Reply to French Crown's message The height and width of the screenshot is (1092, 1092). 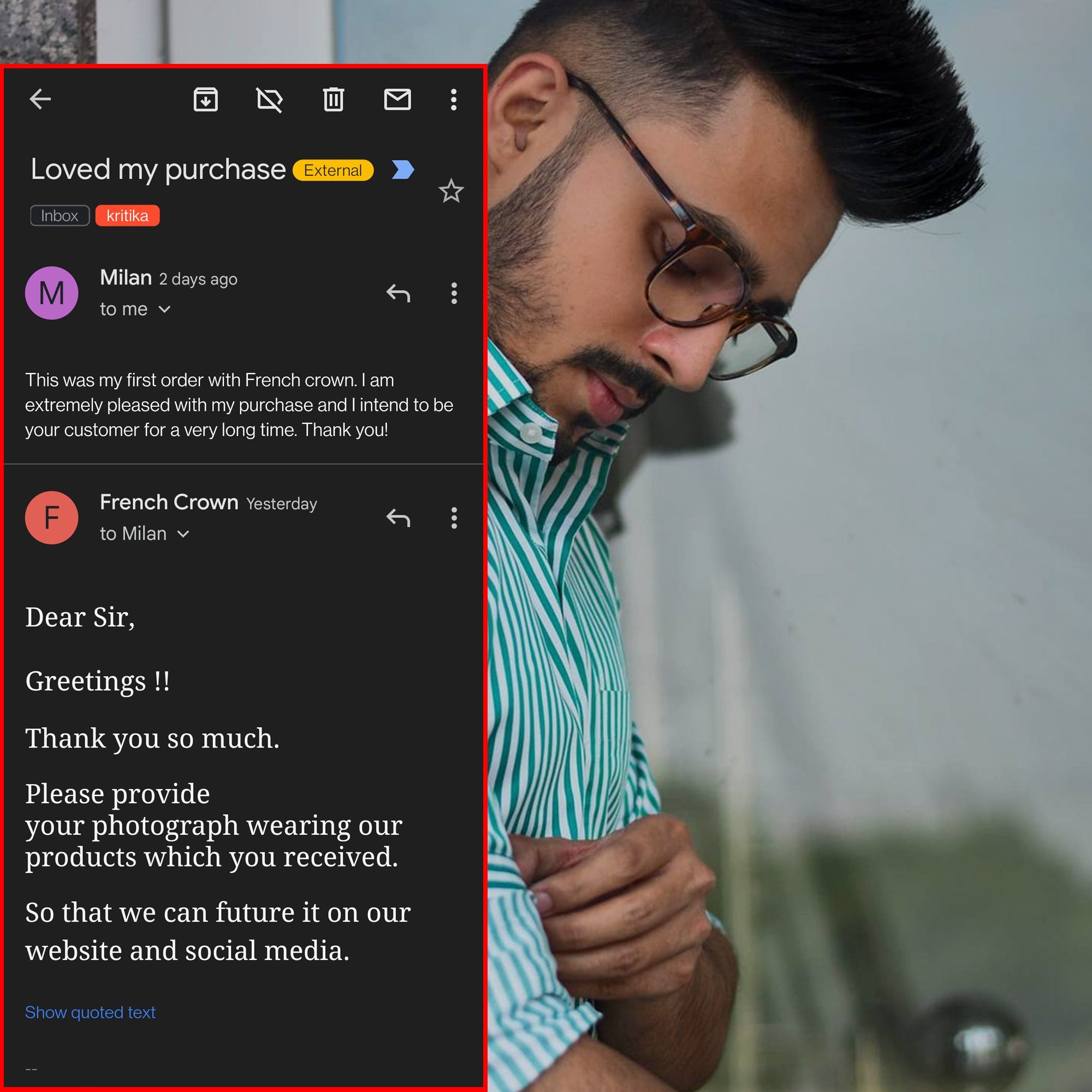pos(398,517)
